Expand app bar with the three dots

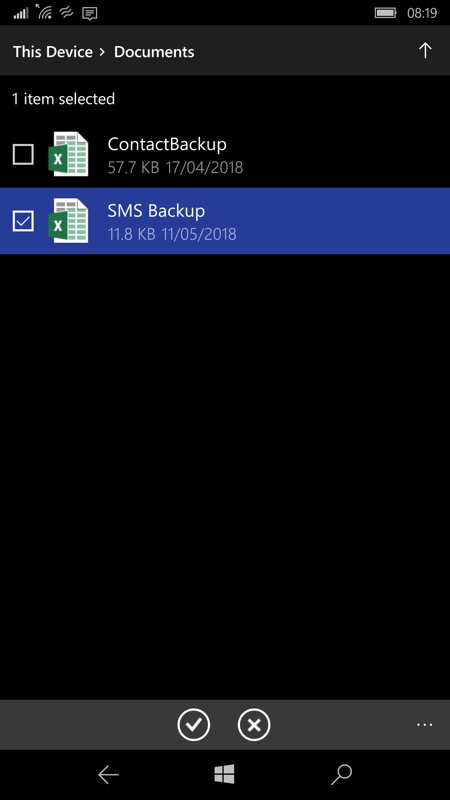pos(424,724)
